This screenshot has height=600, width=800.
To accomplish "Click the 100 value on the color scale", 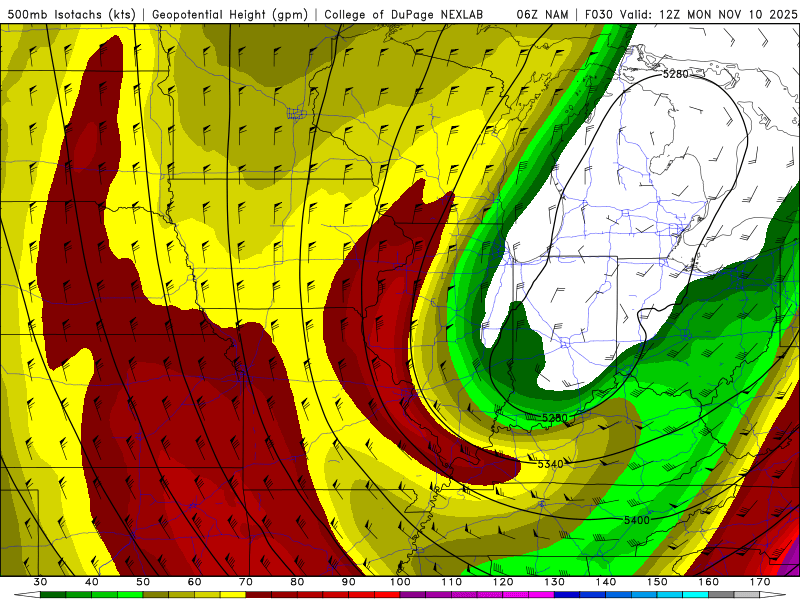I will (x=400, y=582).
